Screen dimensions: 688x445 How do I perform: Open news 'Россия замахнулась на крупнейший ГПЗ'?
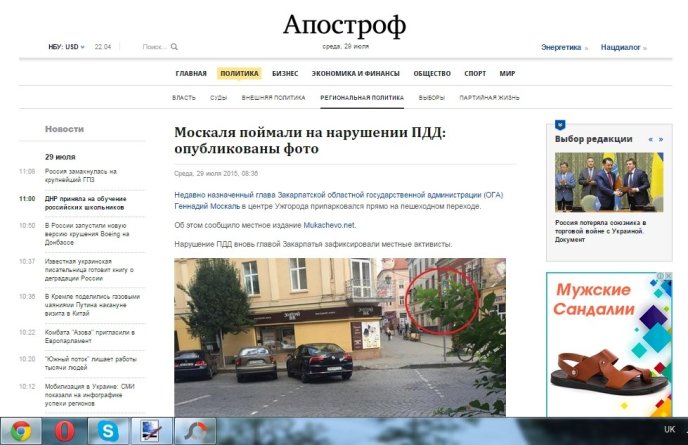81,176
